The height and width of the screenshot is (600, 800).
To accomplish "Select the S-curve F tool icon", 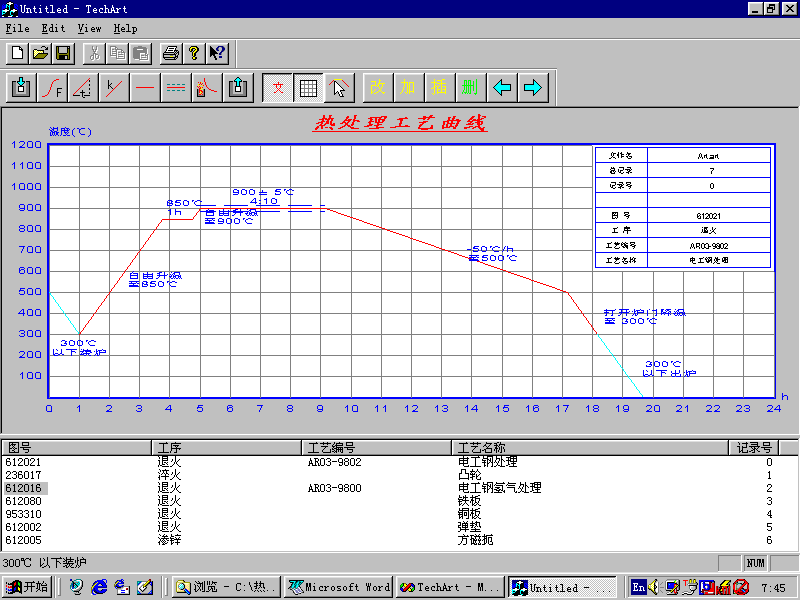I will click(52, 87).
